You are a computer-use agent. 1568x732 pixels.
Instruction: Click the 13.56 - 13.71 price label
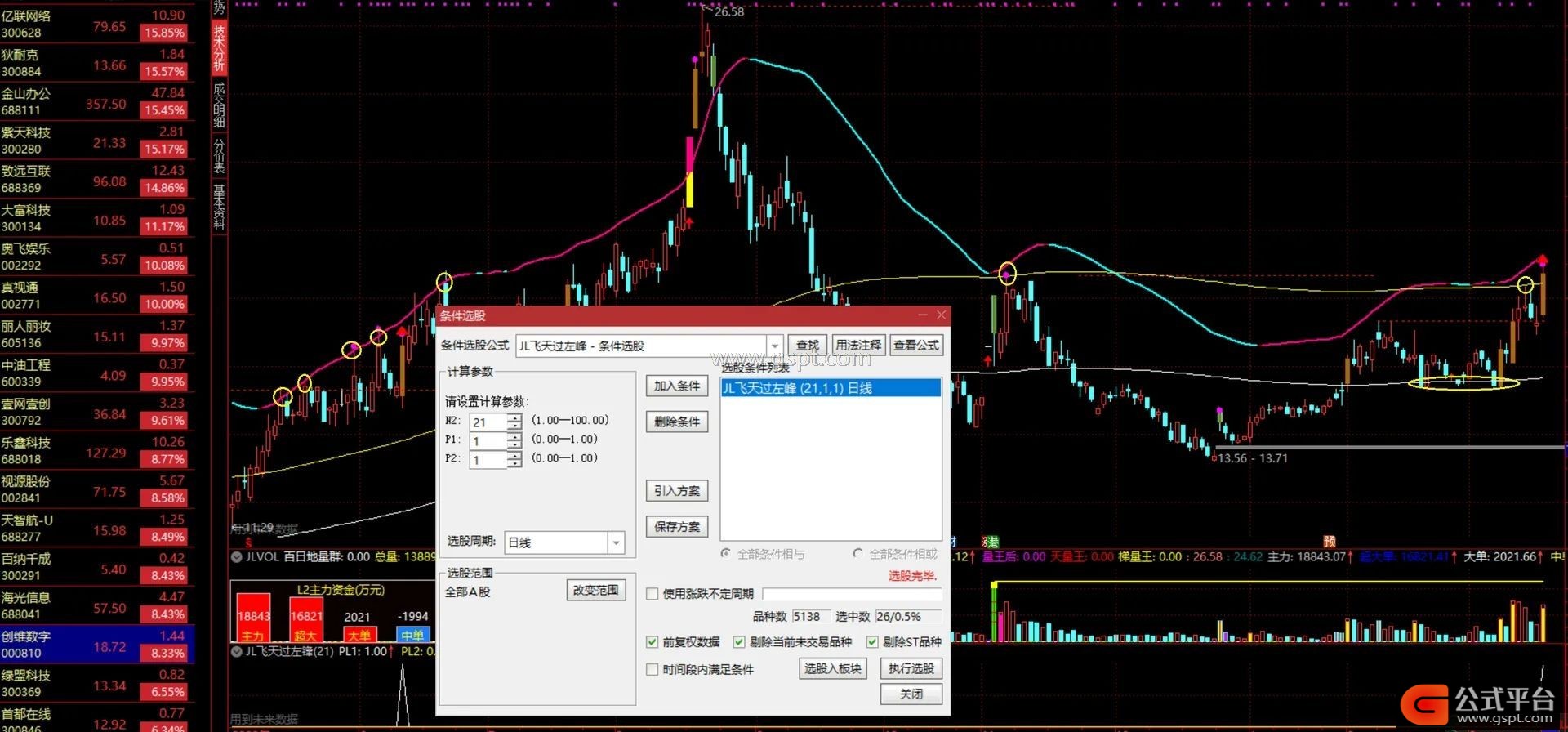pyautogui.click(x=1252, y=458)
